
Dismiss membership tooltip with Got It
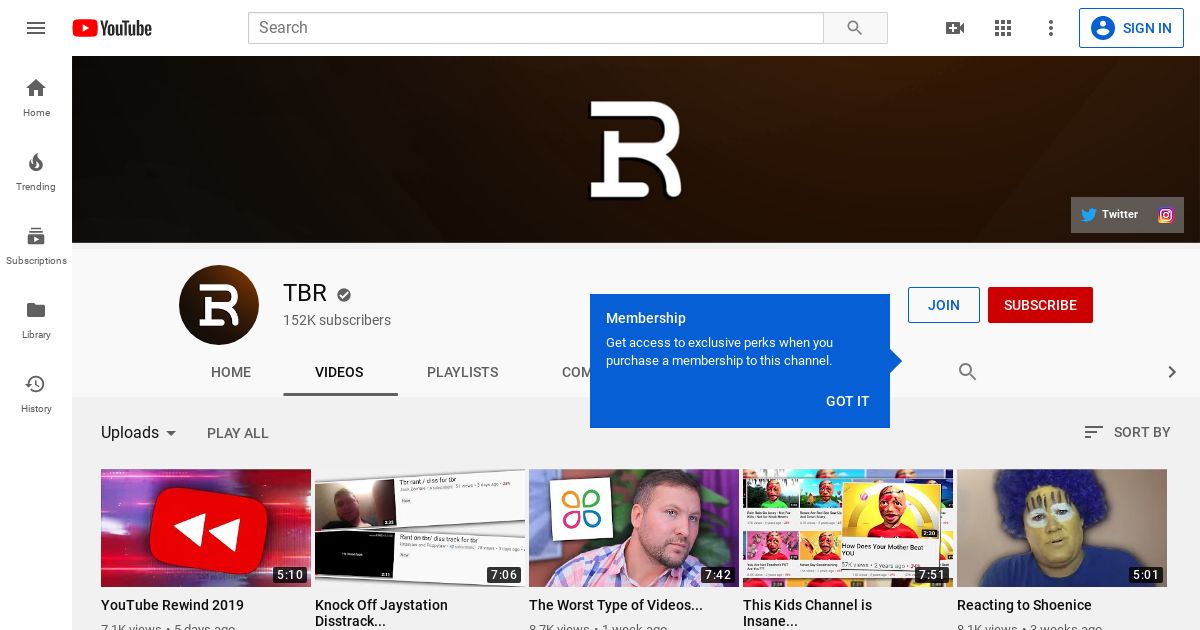[x=848, y=401]
